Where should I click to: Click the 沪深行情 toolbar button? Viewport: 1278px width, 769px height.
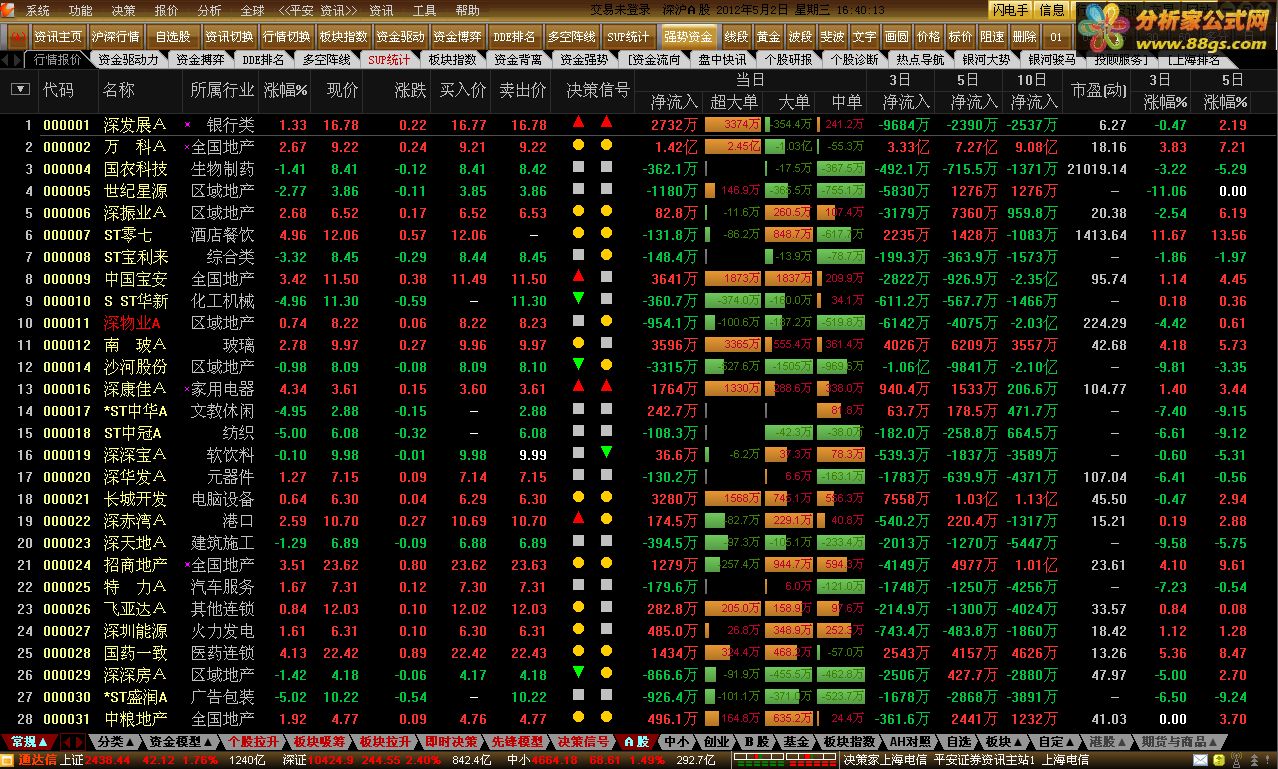point(116,37)
